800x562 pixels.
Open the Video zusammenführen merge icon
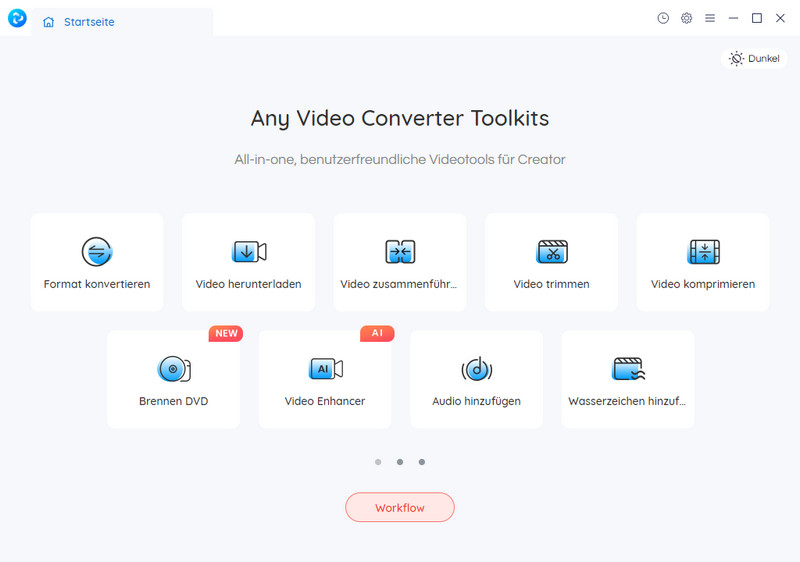400,252
